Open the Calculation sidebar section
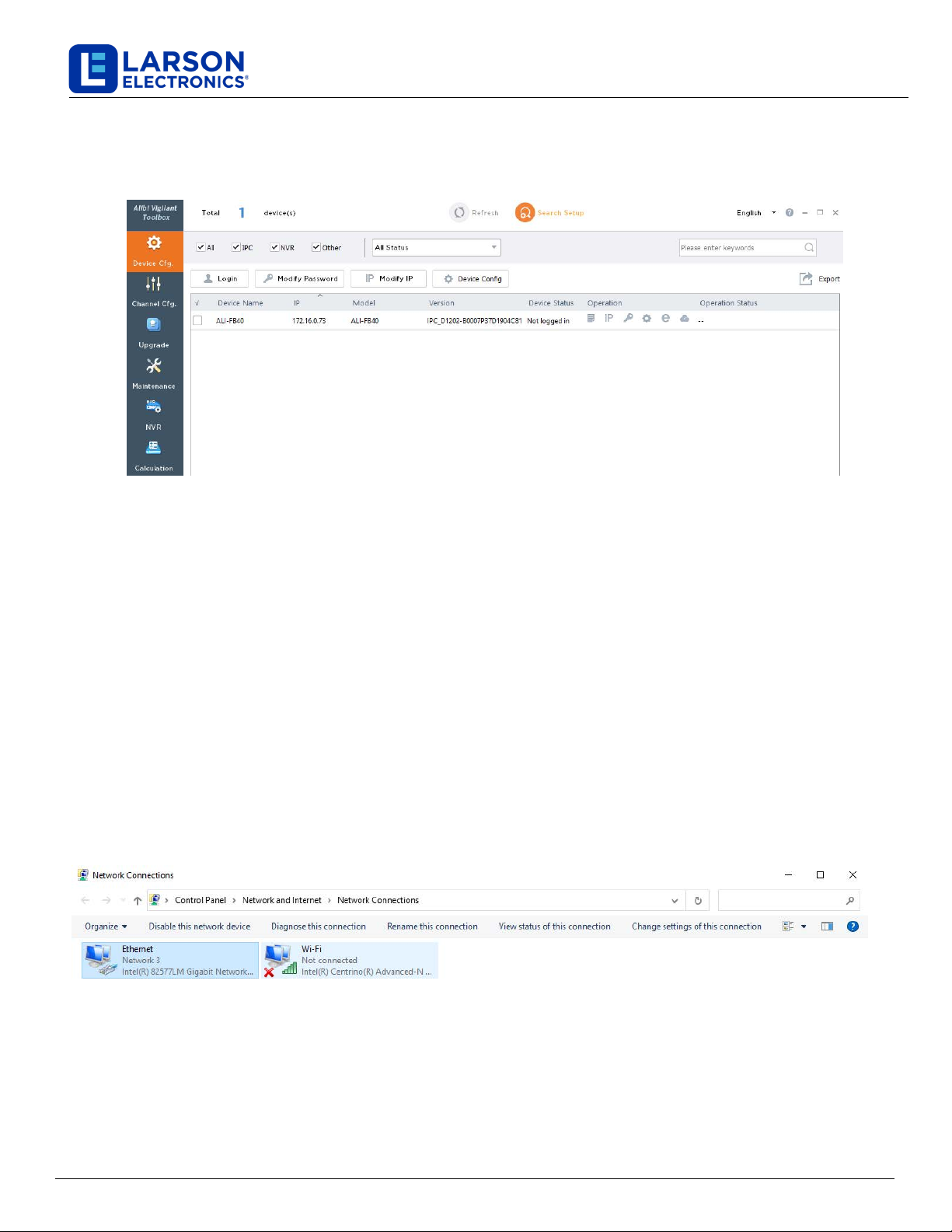 pyautogui.click(x=154, y=455)
